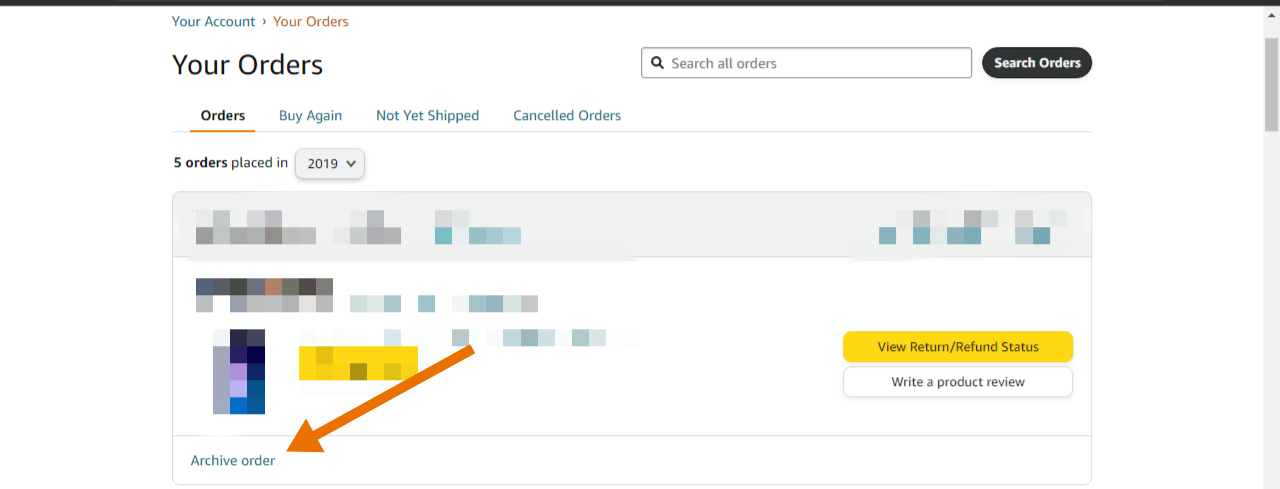The image size is (1280, 489).
Task: Open the blurred product thumbnail image
Action: tap(239, 371)
